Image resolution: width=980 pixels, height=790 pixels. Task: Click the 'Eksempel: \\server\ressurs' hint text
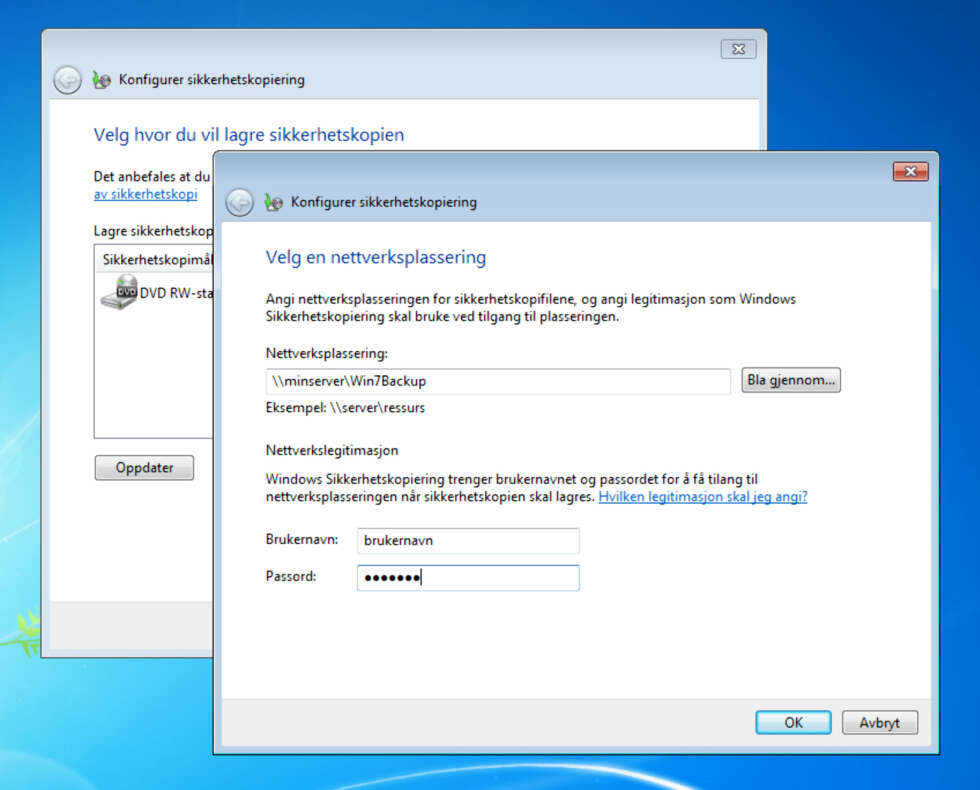pyautogui.click(x=345, y=408)
